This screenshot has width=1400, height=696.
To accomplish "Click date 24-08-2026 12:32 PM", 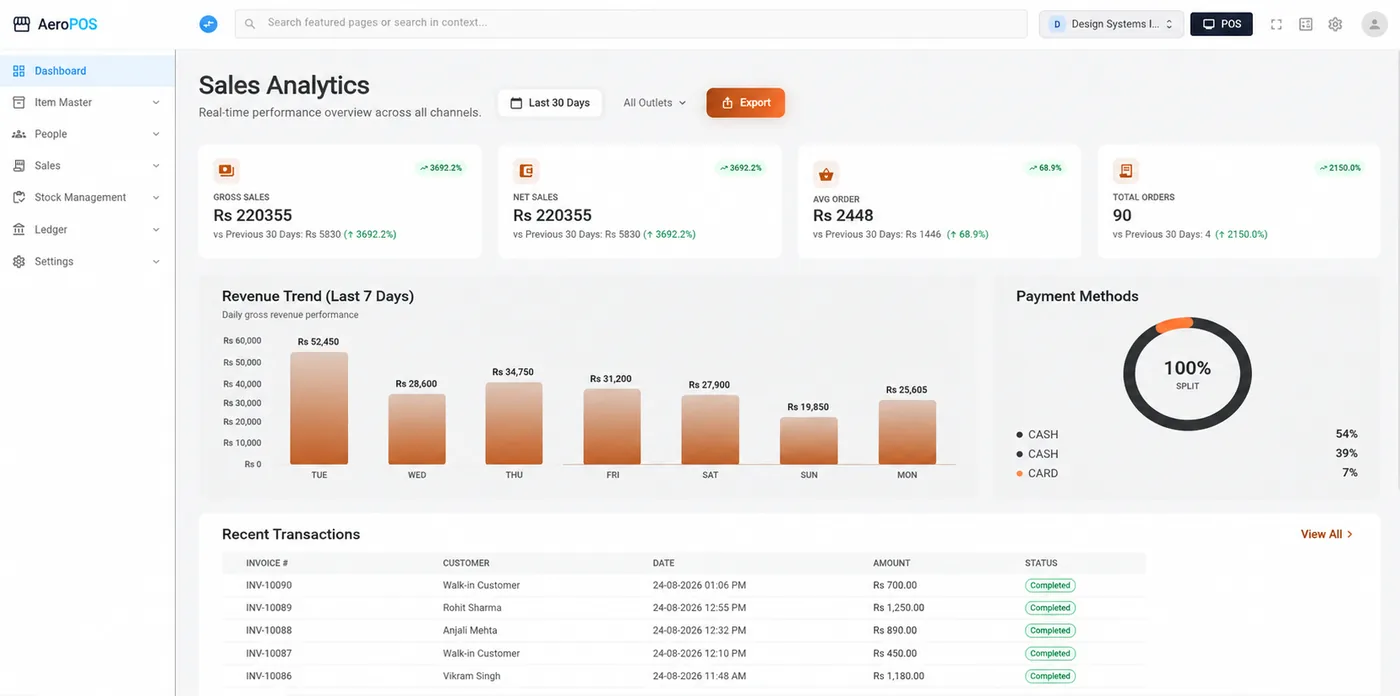I will click(x=699, y=631).
